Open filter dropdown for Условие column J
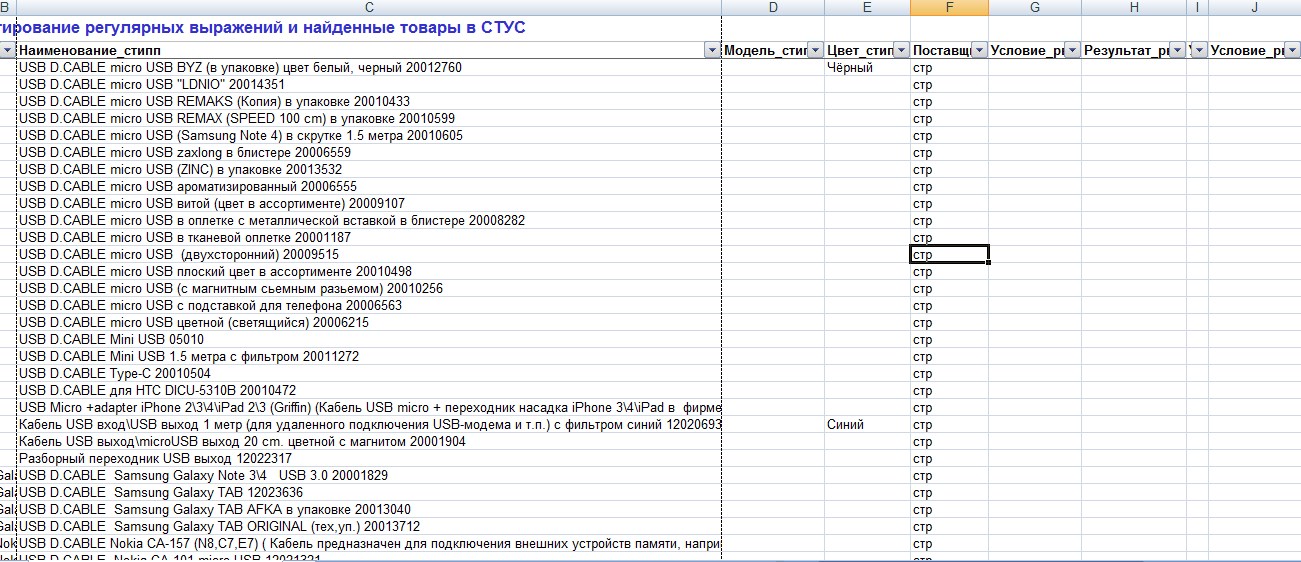Image resolution: width=1301 pixels, height=562 pixels. (x=1291, y=50)
